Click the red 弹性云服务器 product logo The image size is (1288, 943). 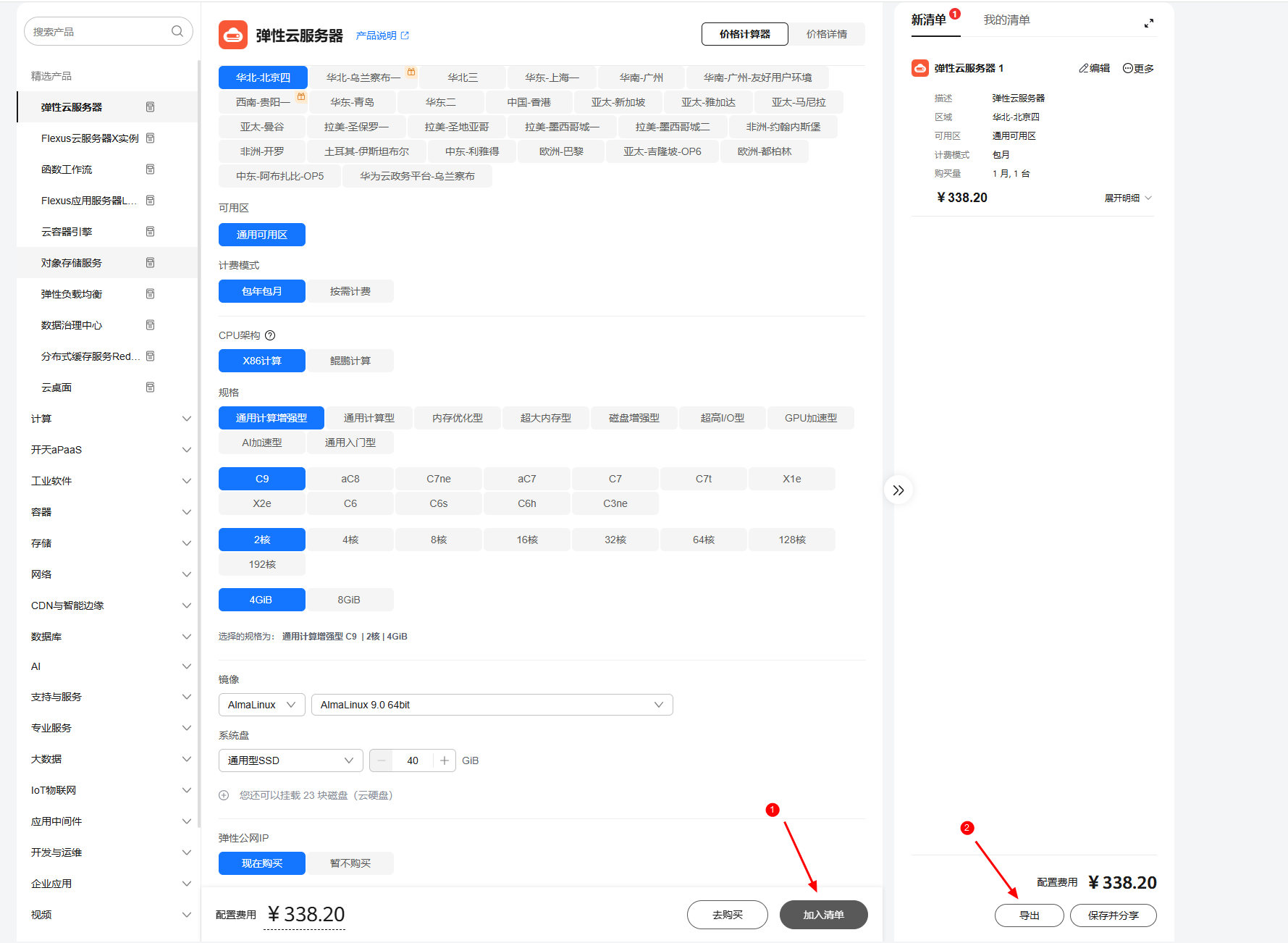pyautogui.click(x=233, y=35)
